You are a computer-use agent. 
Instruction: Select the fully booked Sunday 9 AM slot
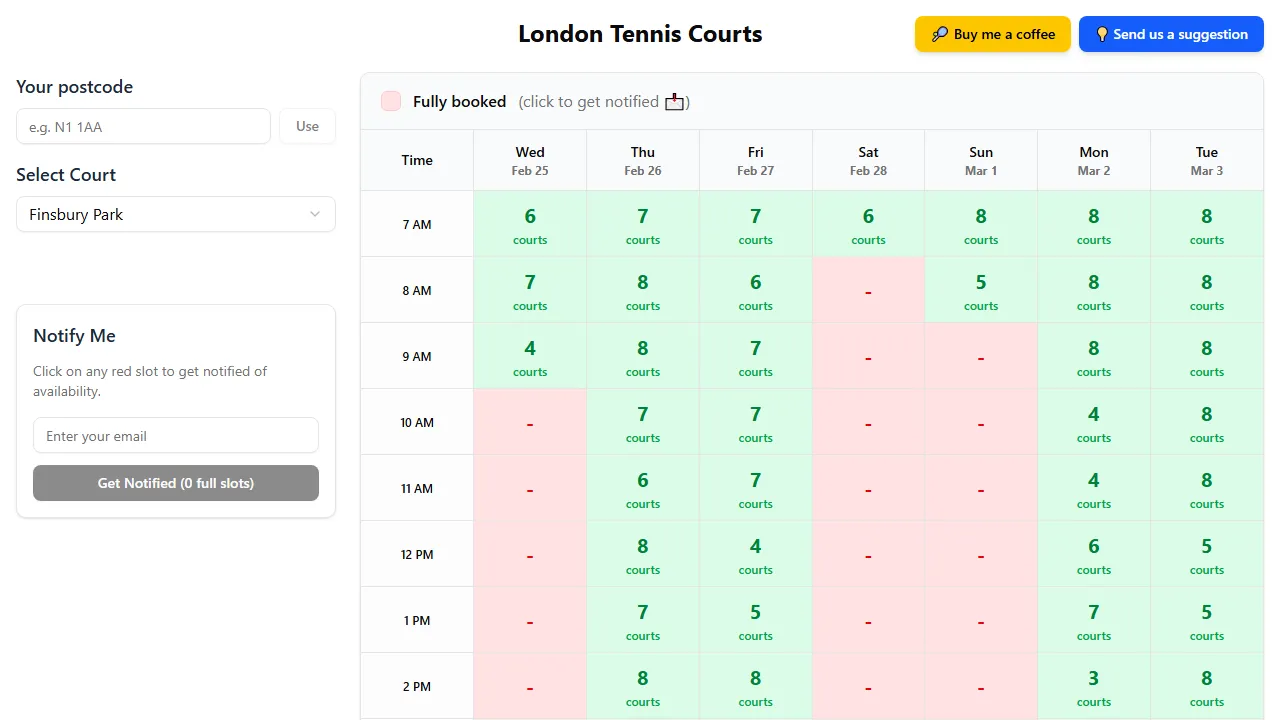(981, 355)
